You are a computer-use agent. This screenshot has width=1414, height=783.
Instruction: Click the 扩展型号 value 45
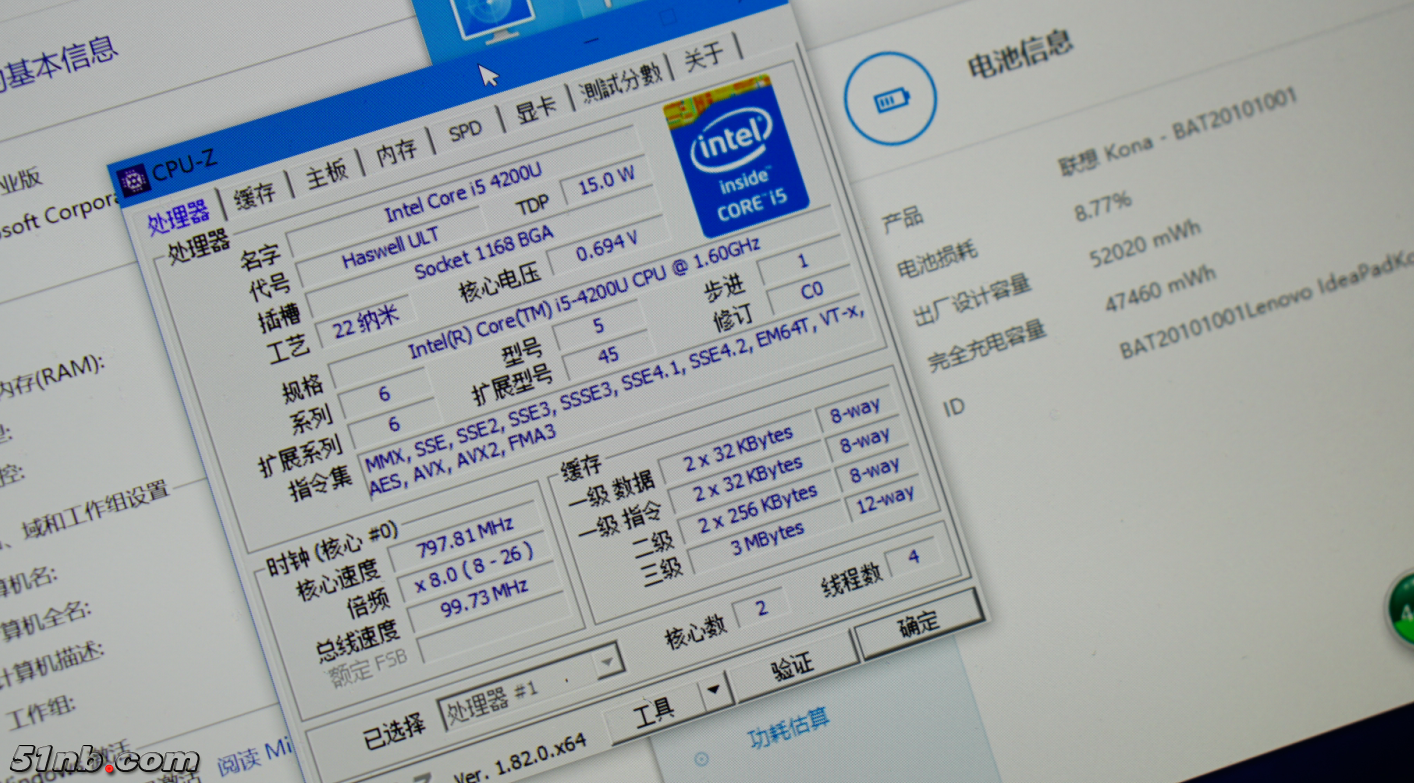[608, 355]
